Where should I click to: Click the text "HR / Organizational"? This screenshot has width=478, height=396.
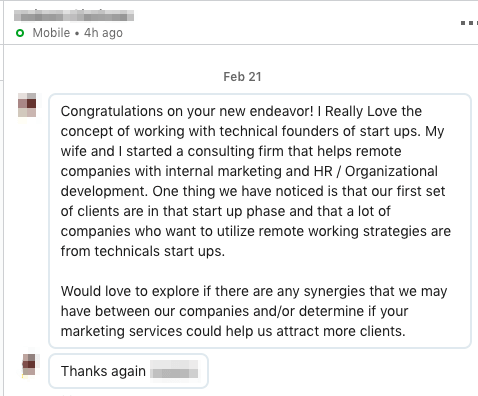pyautogui.click(x=375, y=171)
